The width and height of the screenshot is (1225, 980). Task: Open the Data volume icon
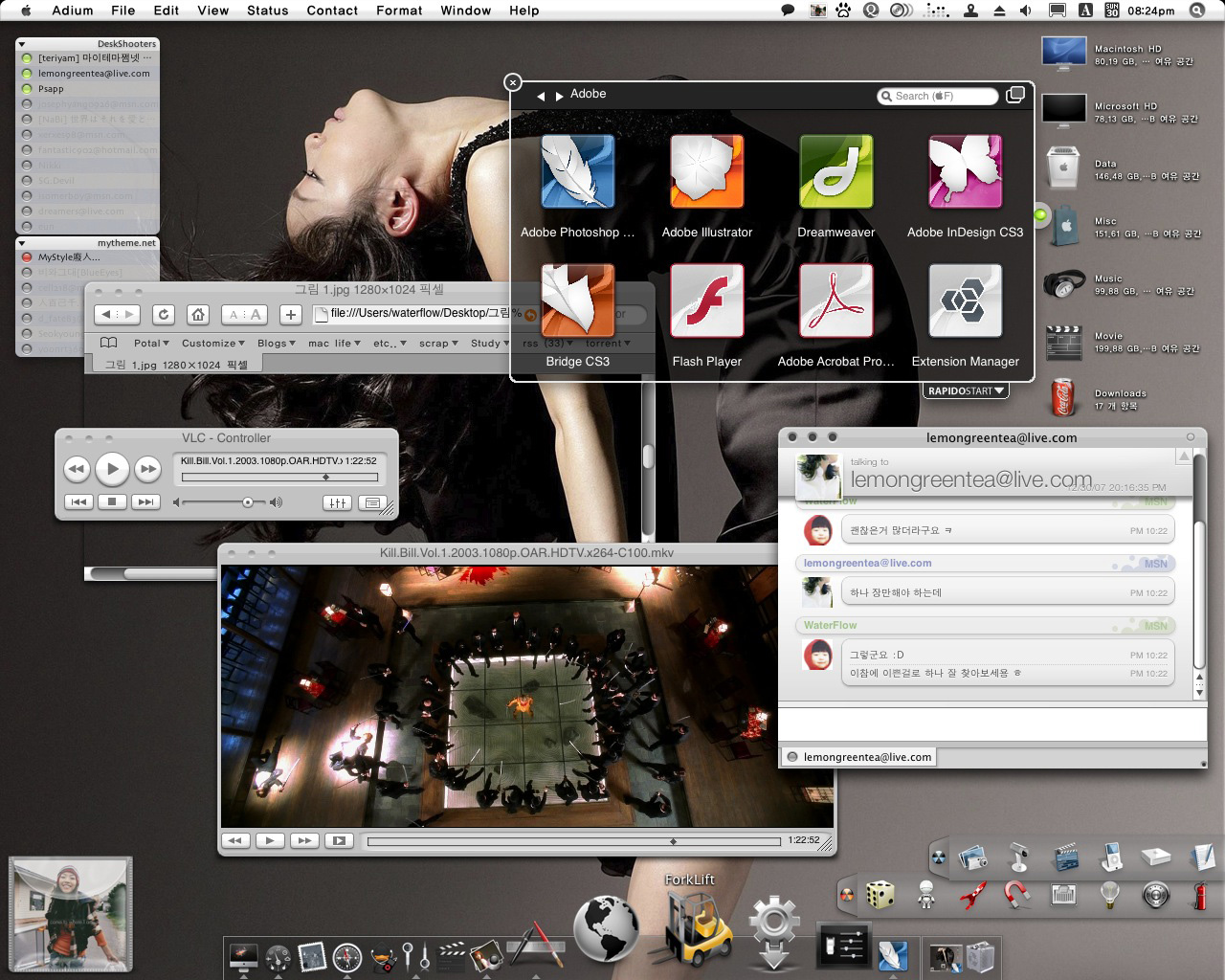1063,168
